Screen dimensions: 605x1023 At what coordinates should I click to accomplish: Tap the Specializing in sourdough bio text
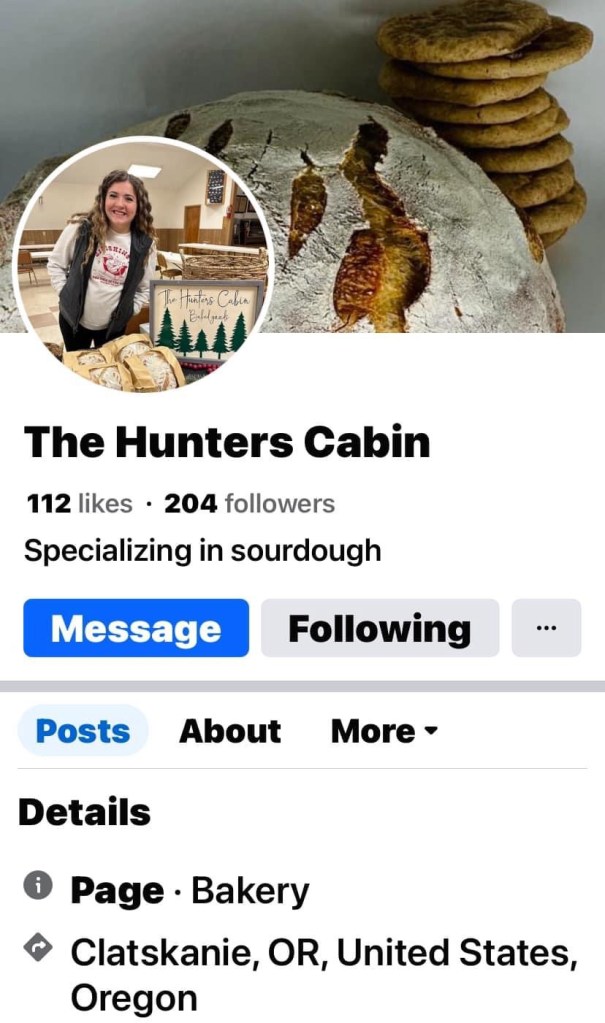202,551
